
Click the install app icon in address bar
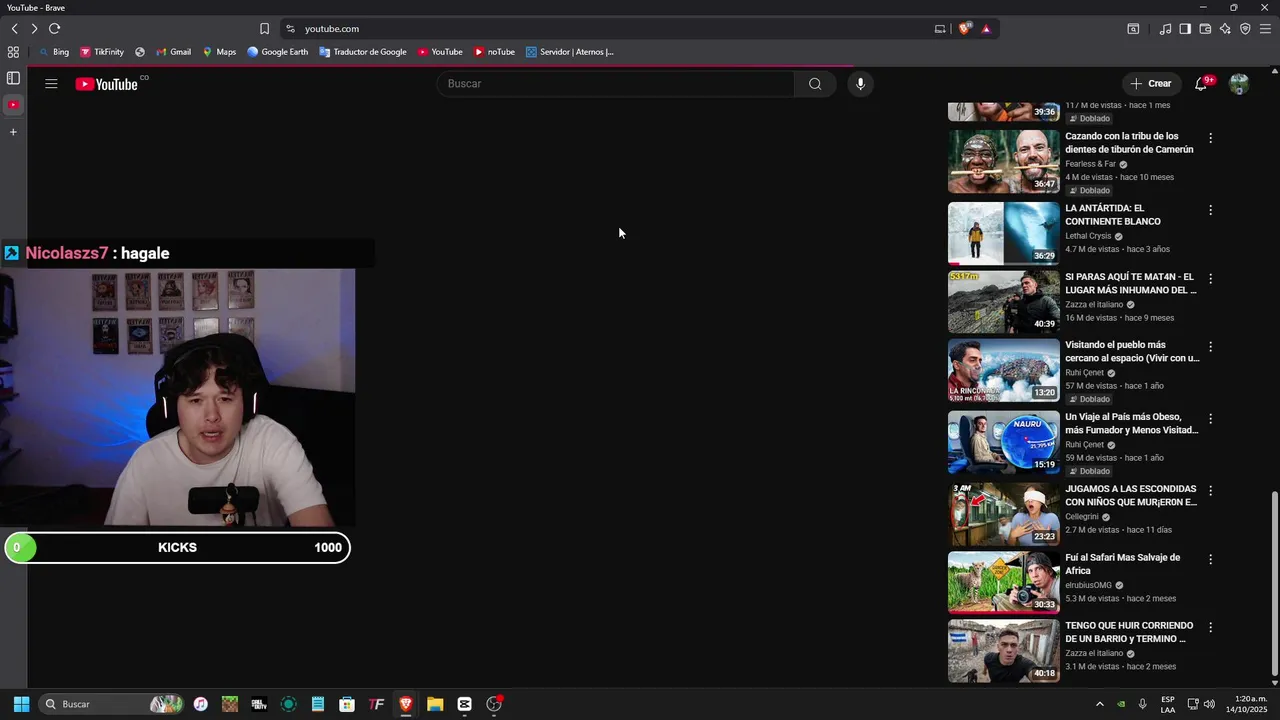[940, 29]
